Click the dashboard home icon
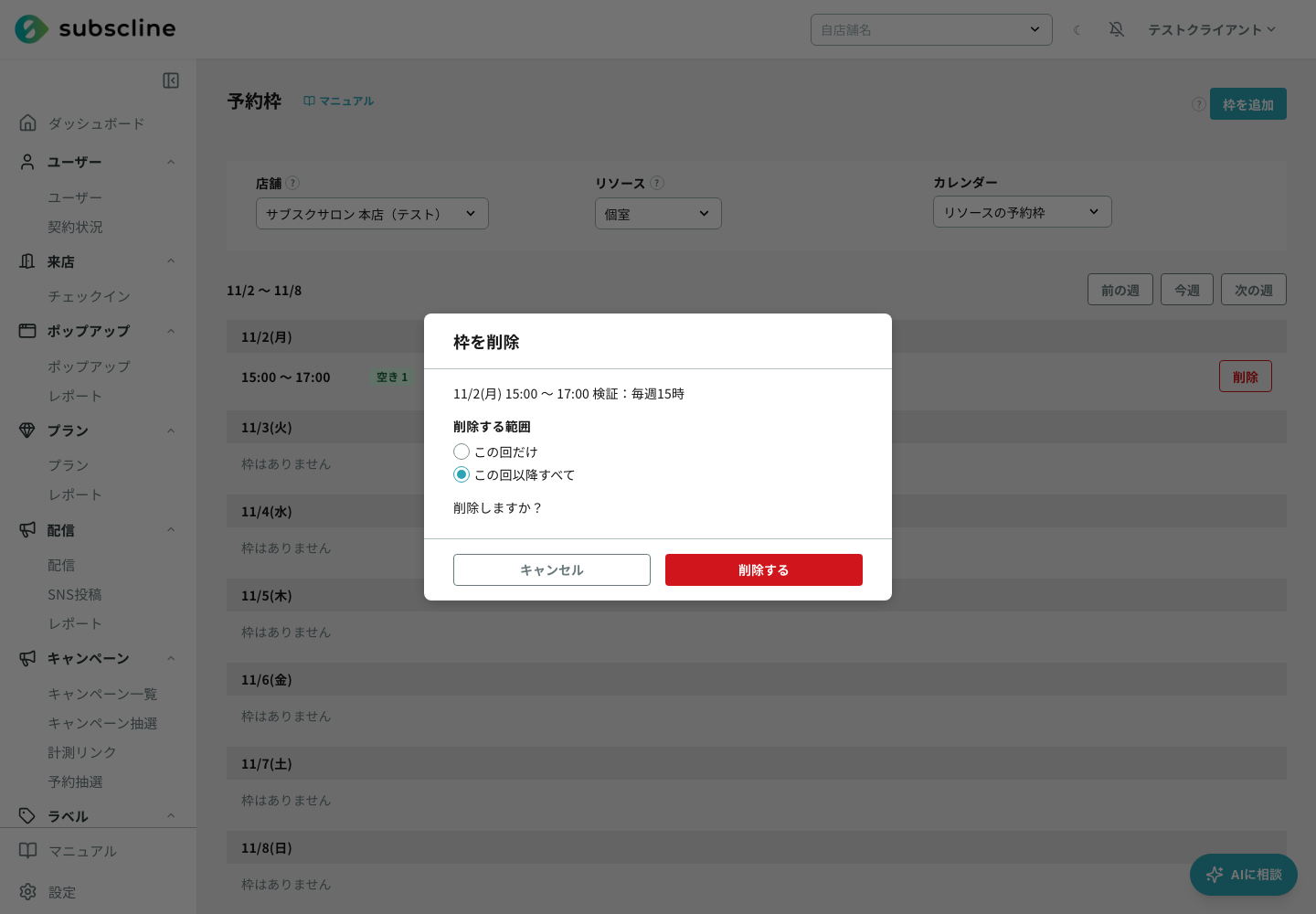 click(28, 122)
